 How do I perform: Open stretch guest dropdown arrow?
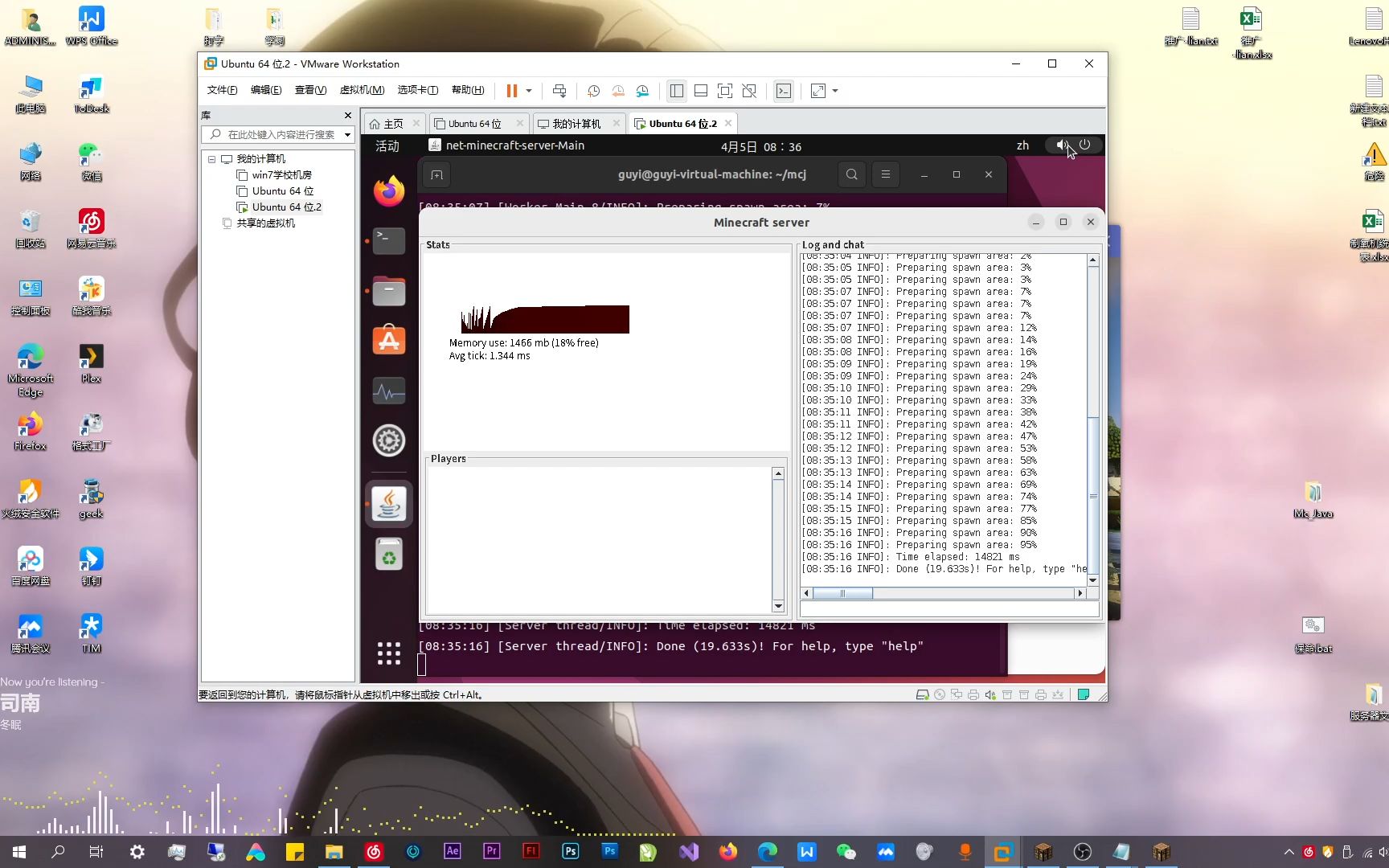(x=835, y=91)
